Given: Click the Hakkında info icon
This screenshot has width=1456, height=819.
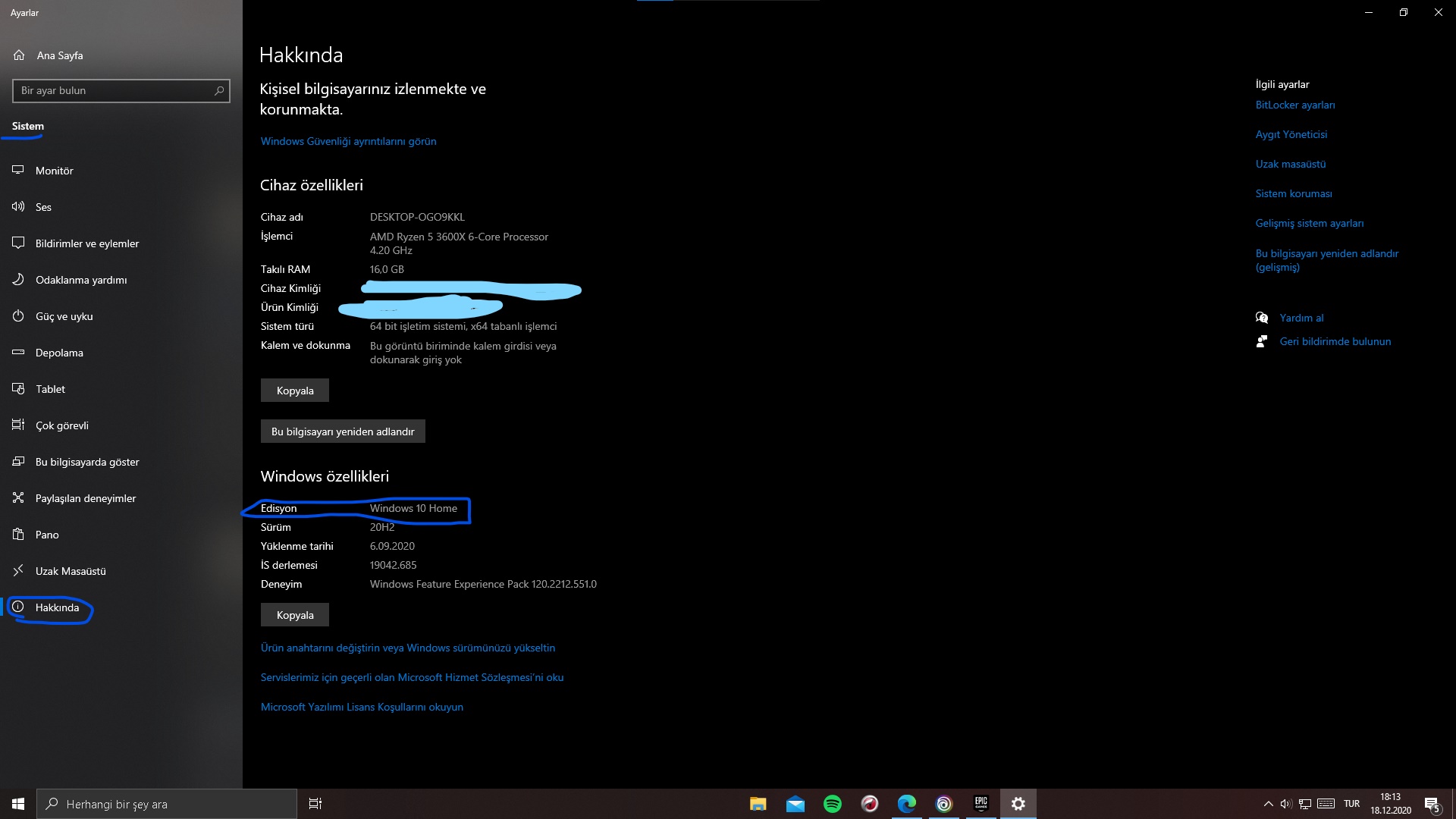Looking at the screenshot, I should tap(18, 607).
